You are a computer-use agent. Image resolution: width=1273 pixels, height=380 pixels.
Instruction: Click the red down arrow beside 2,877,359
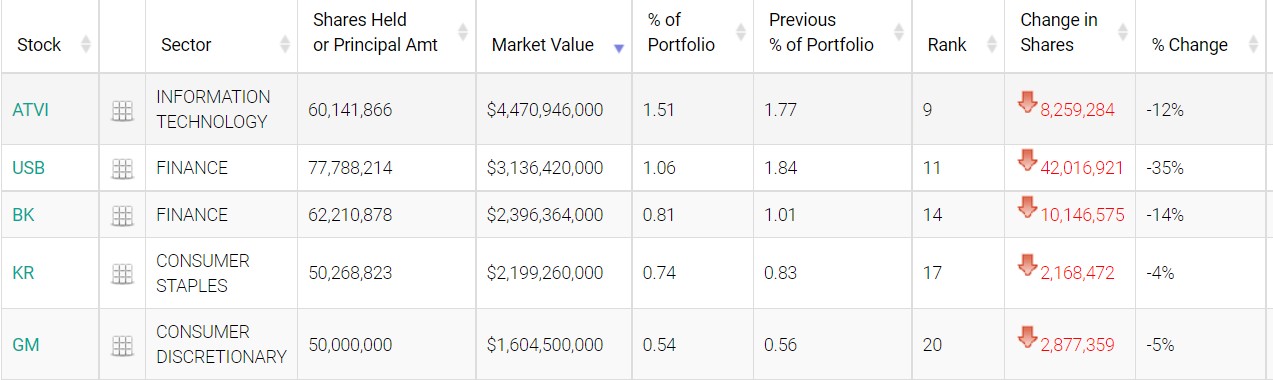[1028, 337]
